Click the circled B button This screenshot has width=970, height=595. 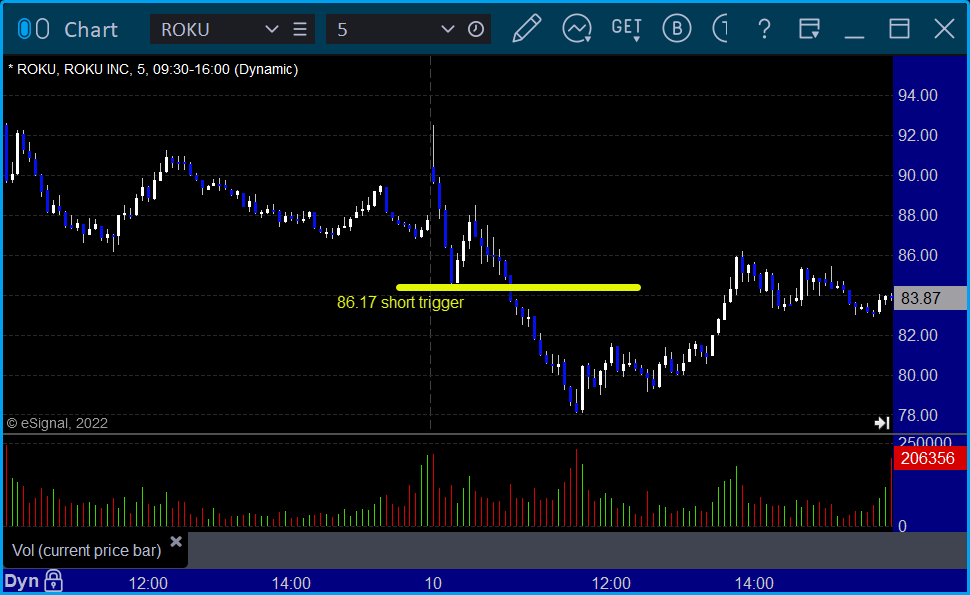click(677, 28)
